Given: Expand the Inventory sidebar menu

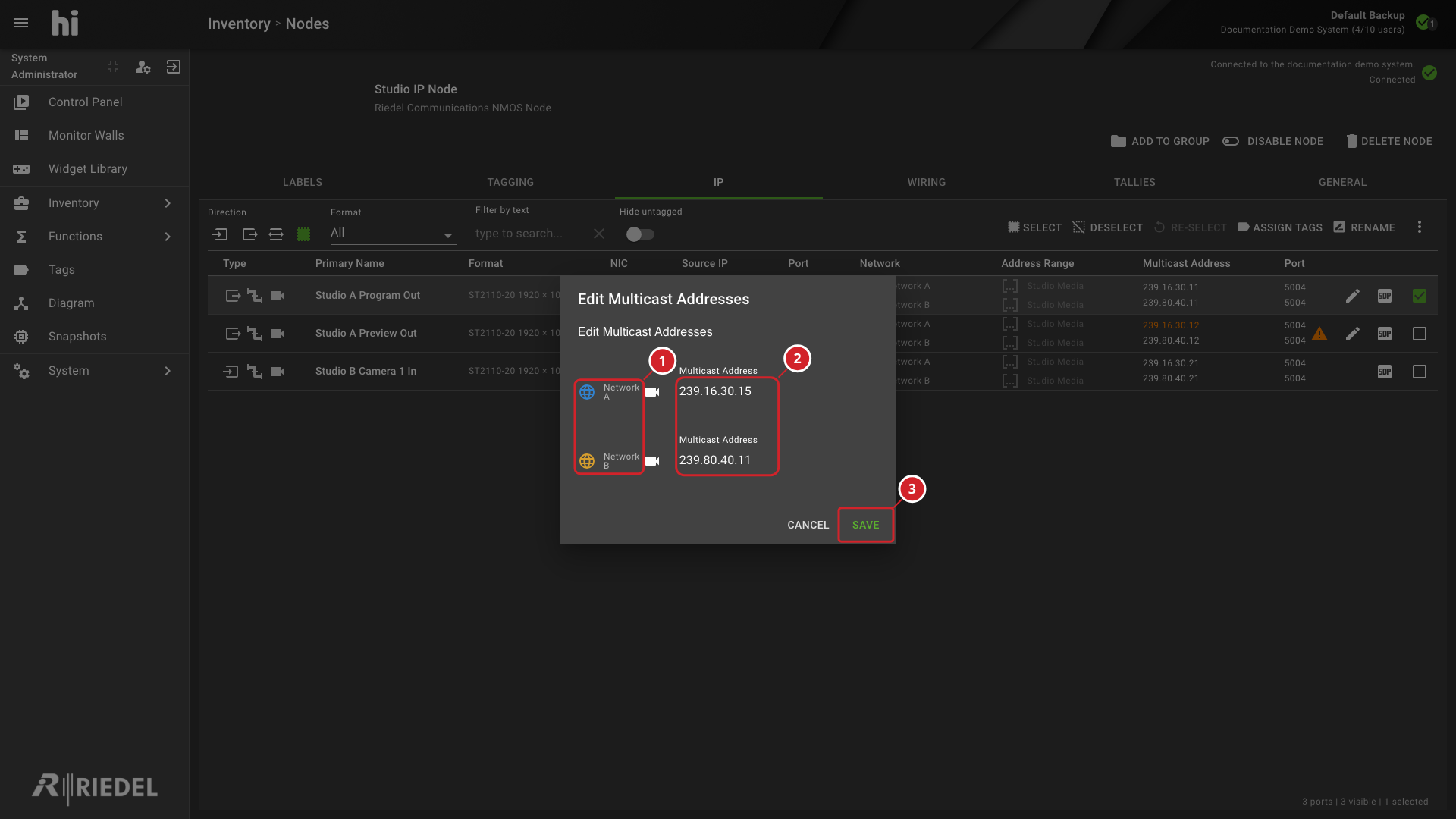Looking at the screenshot, I should click(95, 203).
